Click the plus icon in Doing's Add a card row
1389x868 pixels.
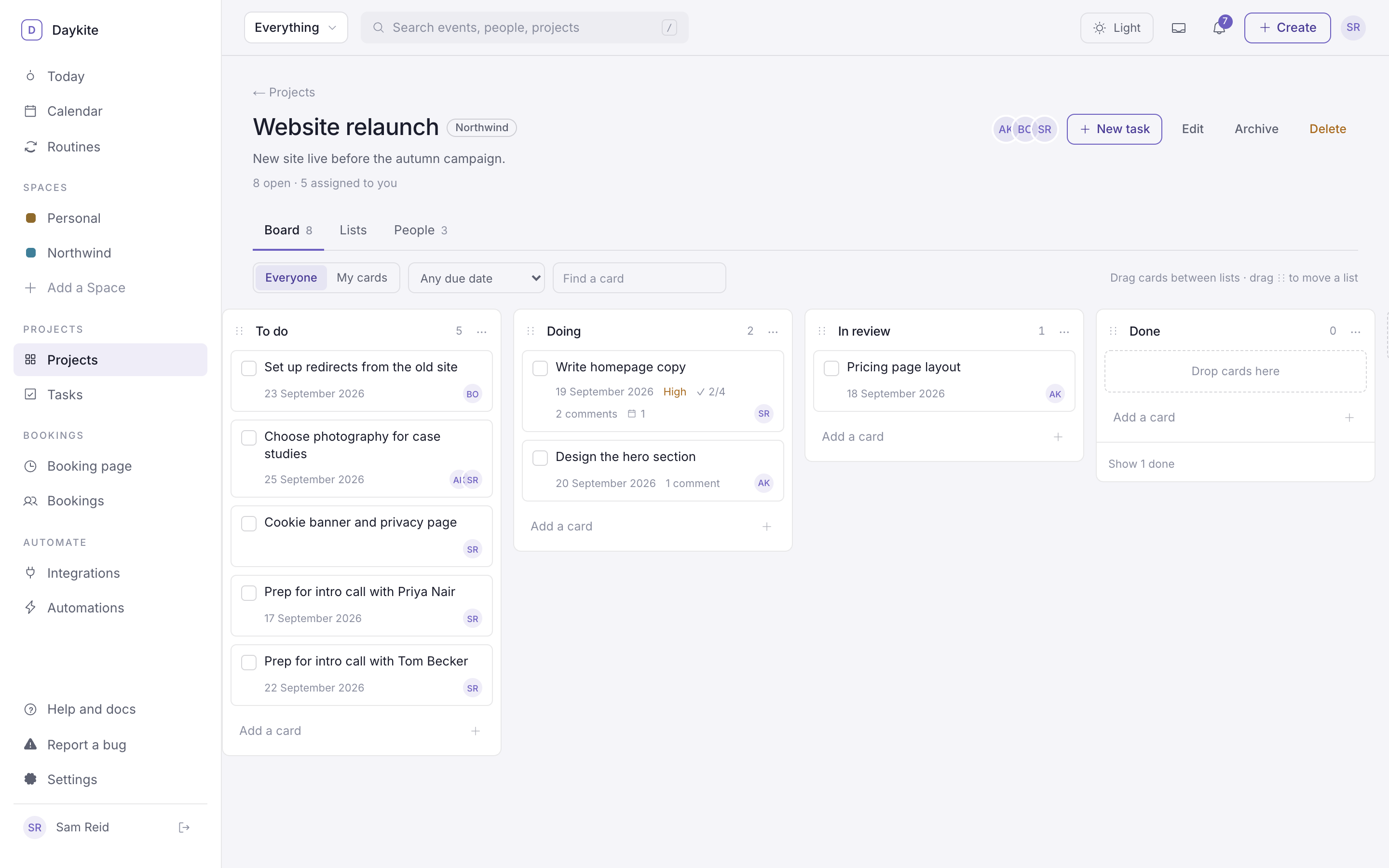[x=767, y=527]
